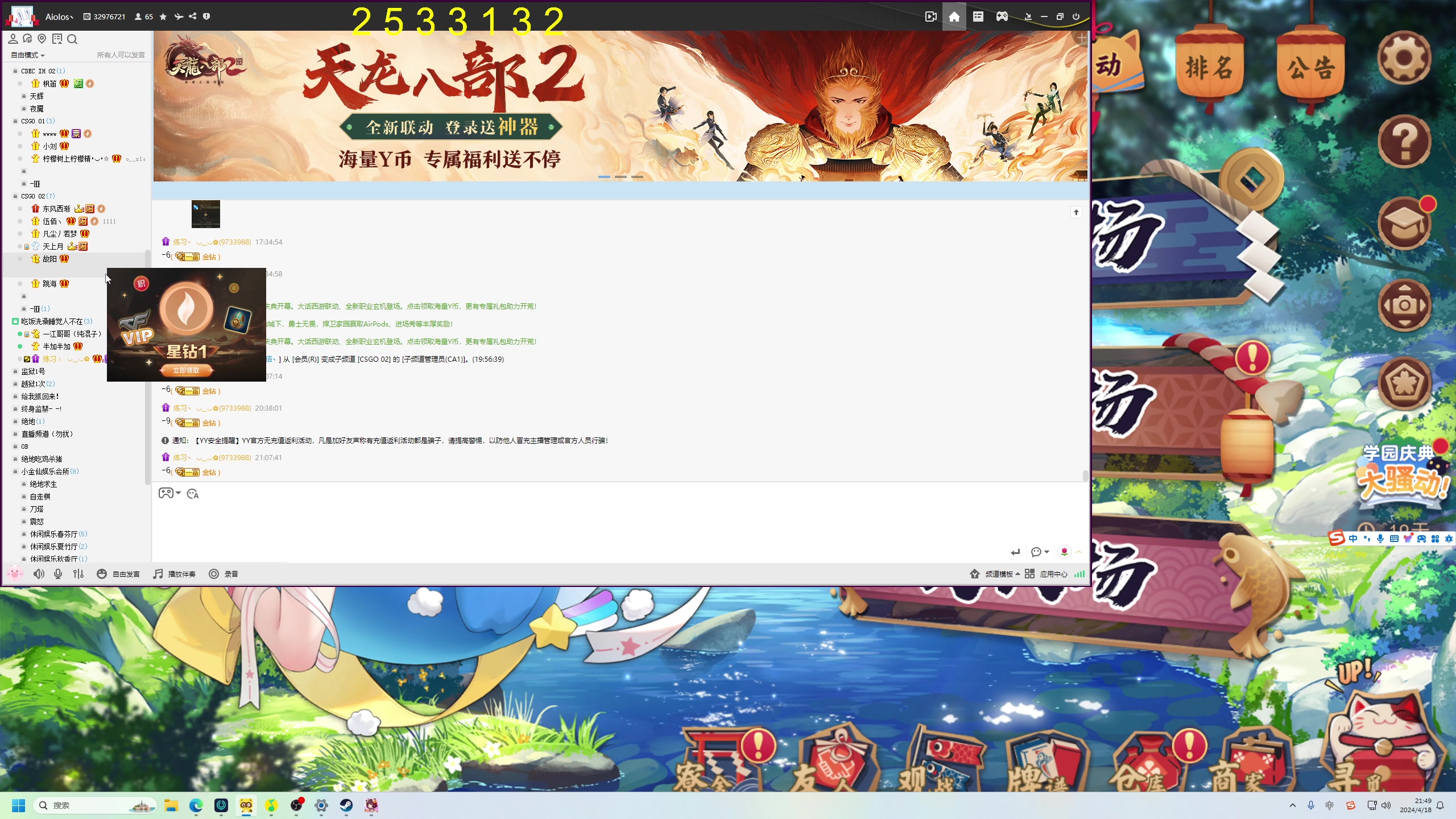Toggle 录音 recording
1456x819 pixels.
[223, 574]
